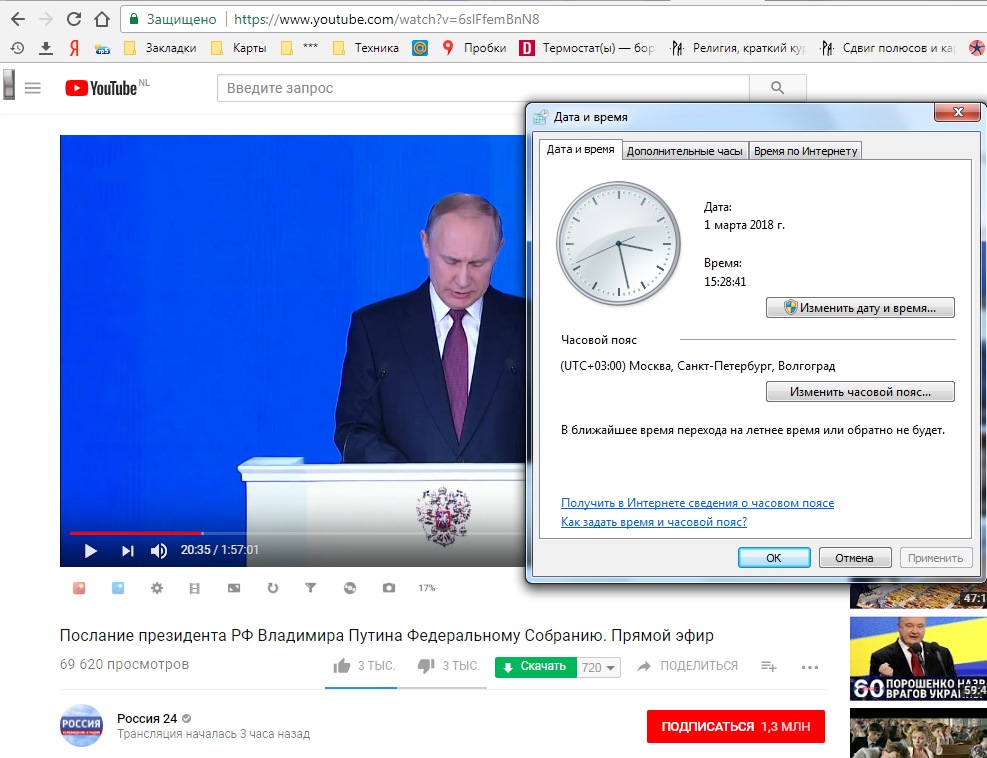Open browser history bookmark icon

coord(17,48)
